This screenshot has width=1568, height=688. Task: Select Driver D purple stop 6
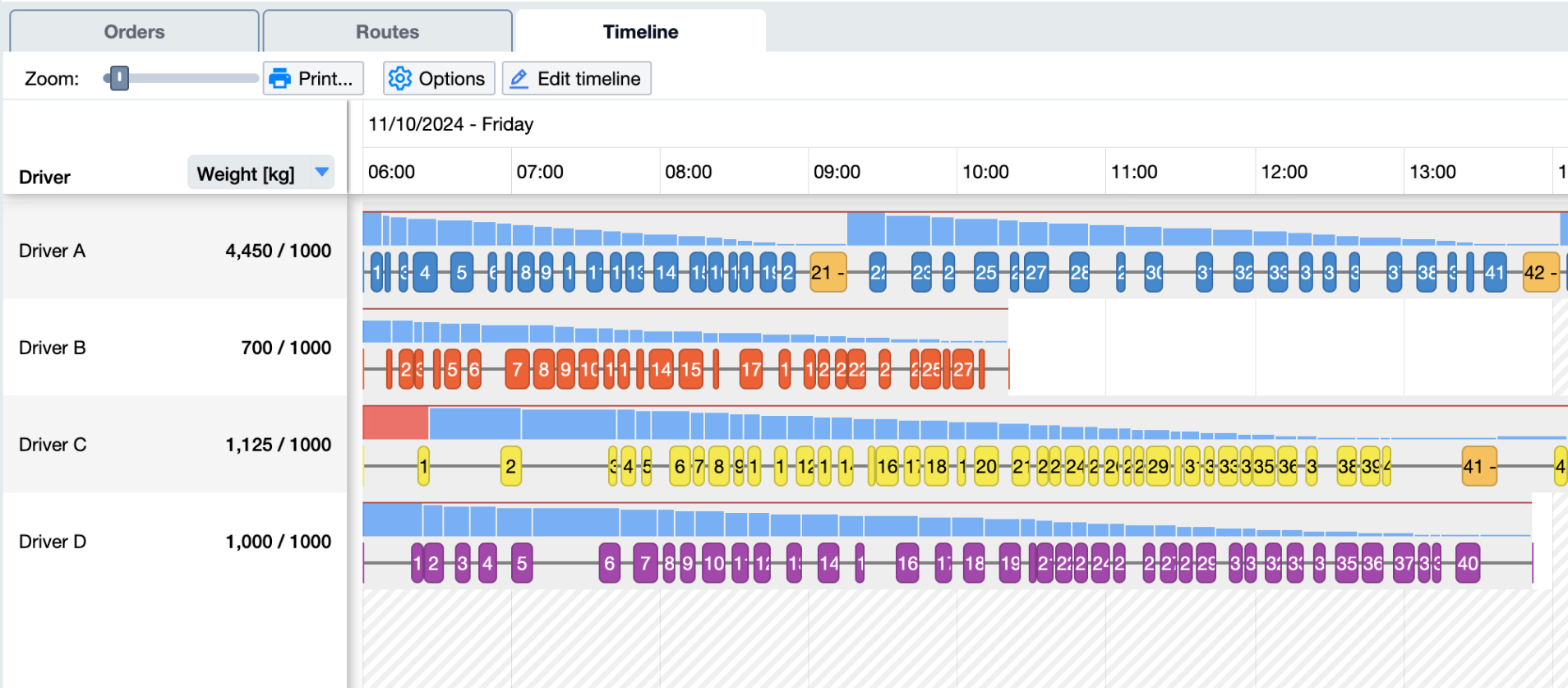[610, 563]
